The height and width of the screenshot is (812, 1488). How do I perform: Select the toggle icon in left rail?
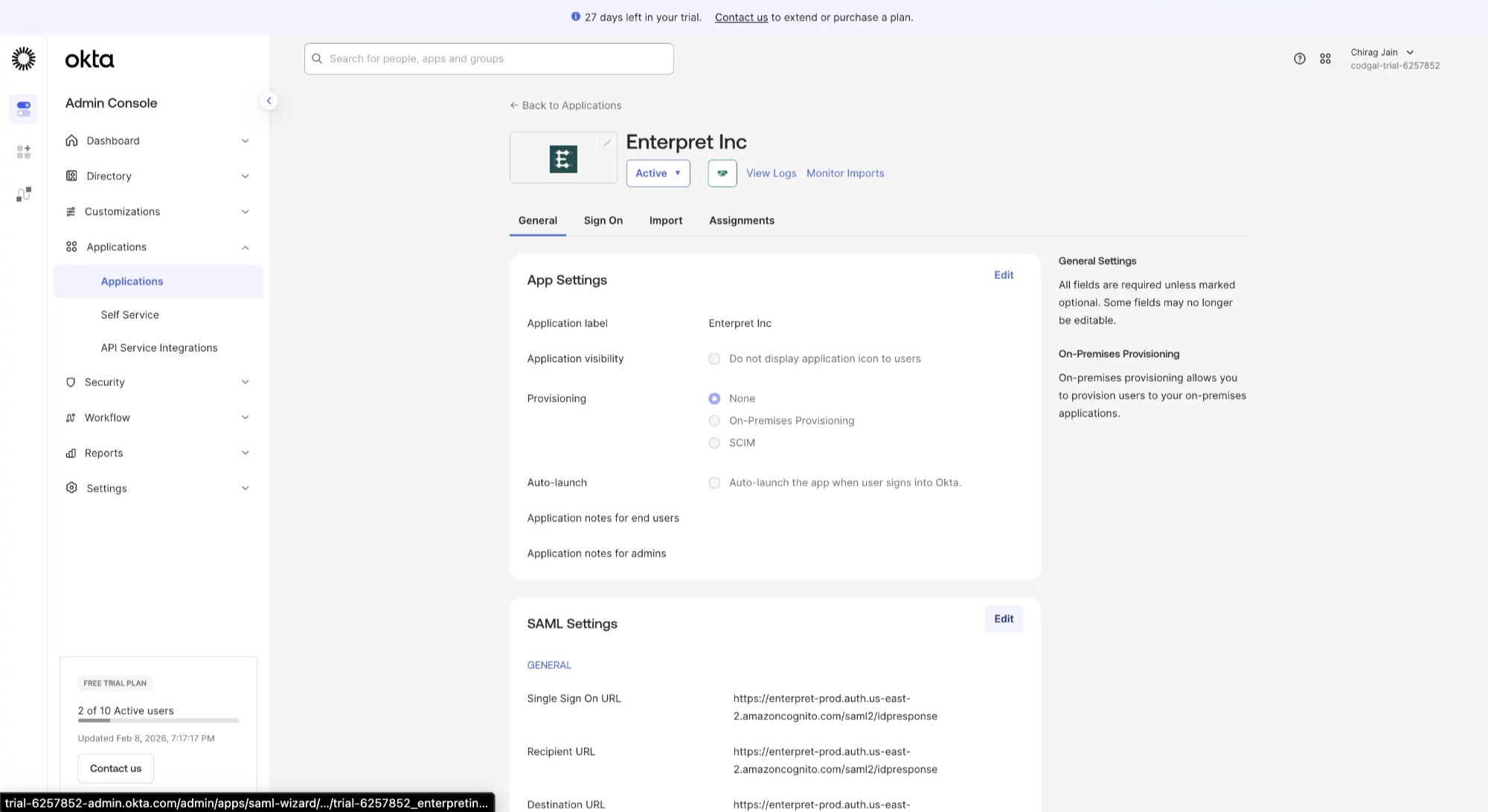24,109
